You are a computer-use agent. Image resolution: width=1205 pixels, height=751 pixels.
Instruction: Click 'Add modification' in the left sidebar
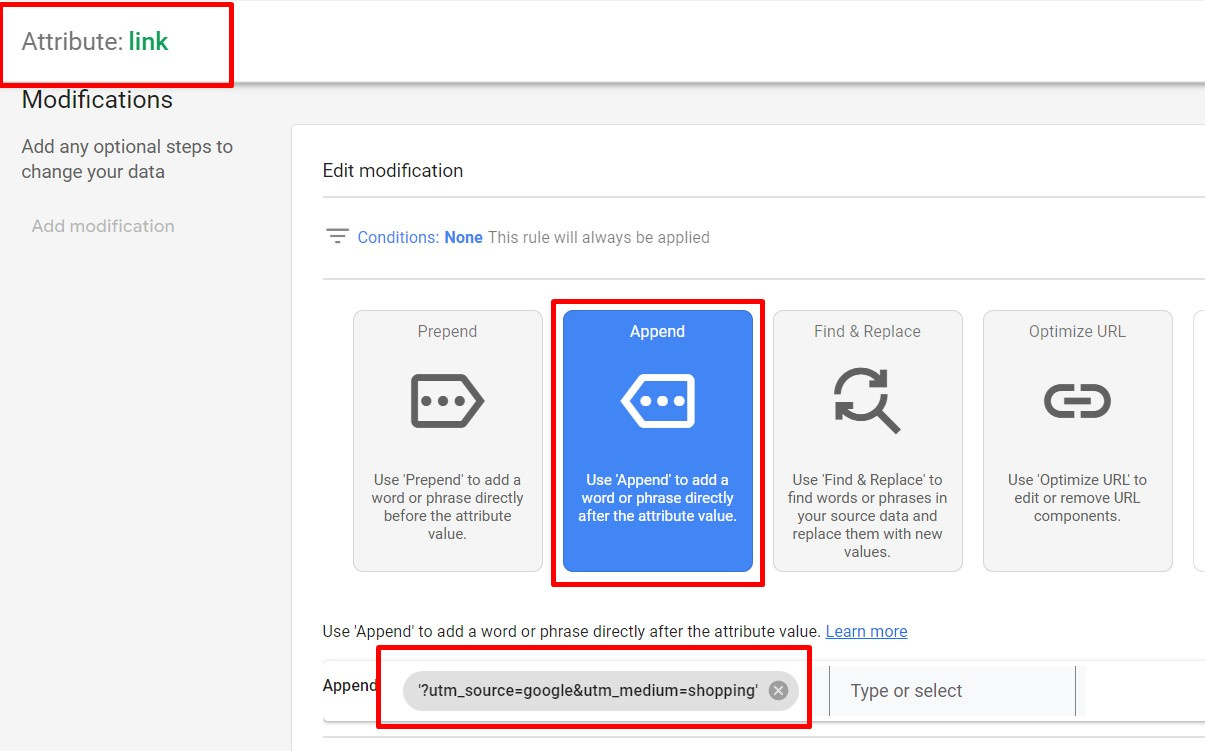click(103, 226)
